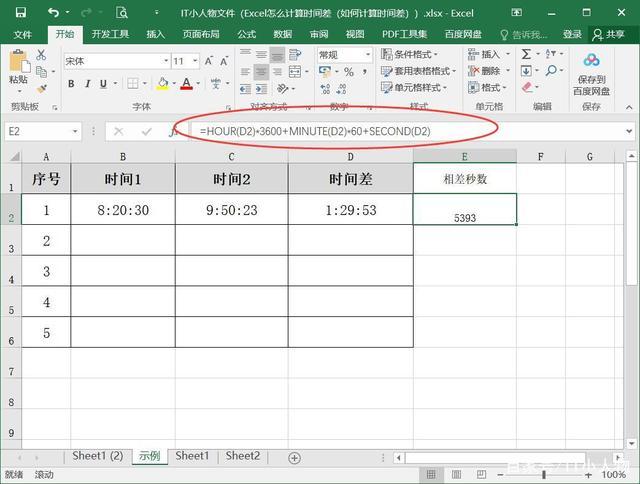Click the Clear eraser icon
This screenshot has width=640, height=484.
tap(527, 87)
